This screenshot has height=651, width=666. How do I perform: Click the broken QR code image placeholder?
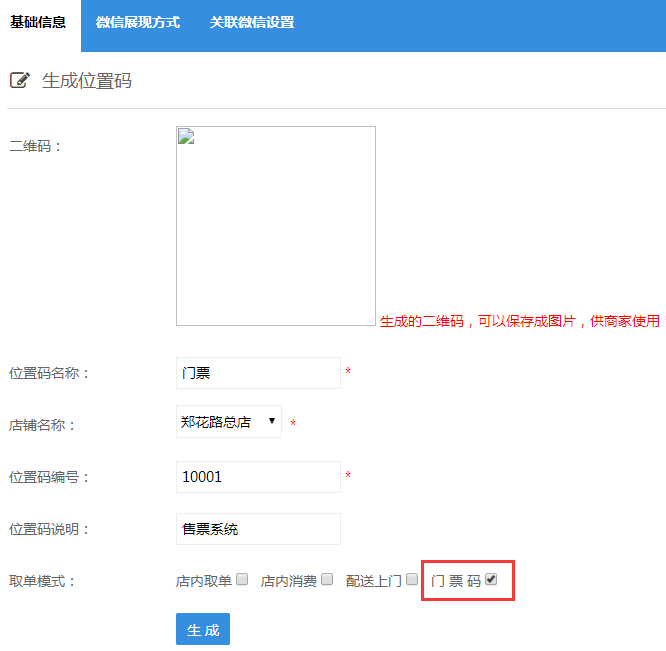click(276, 226)
